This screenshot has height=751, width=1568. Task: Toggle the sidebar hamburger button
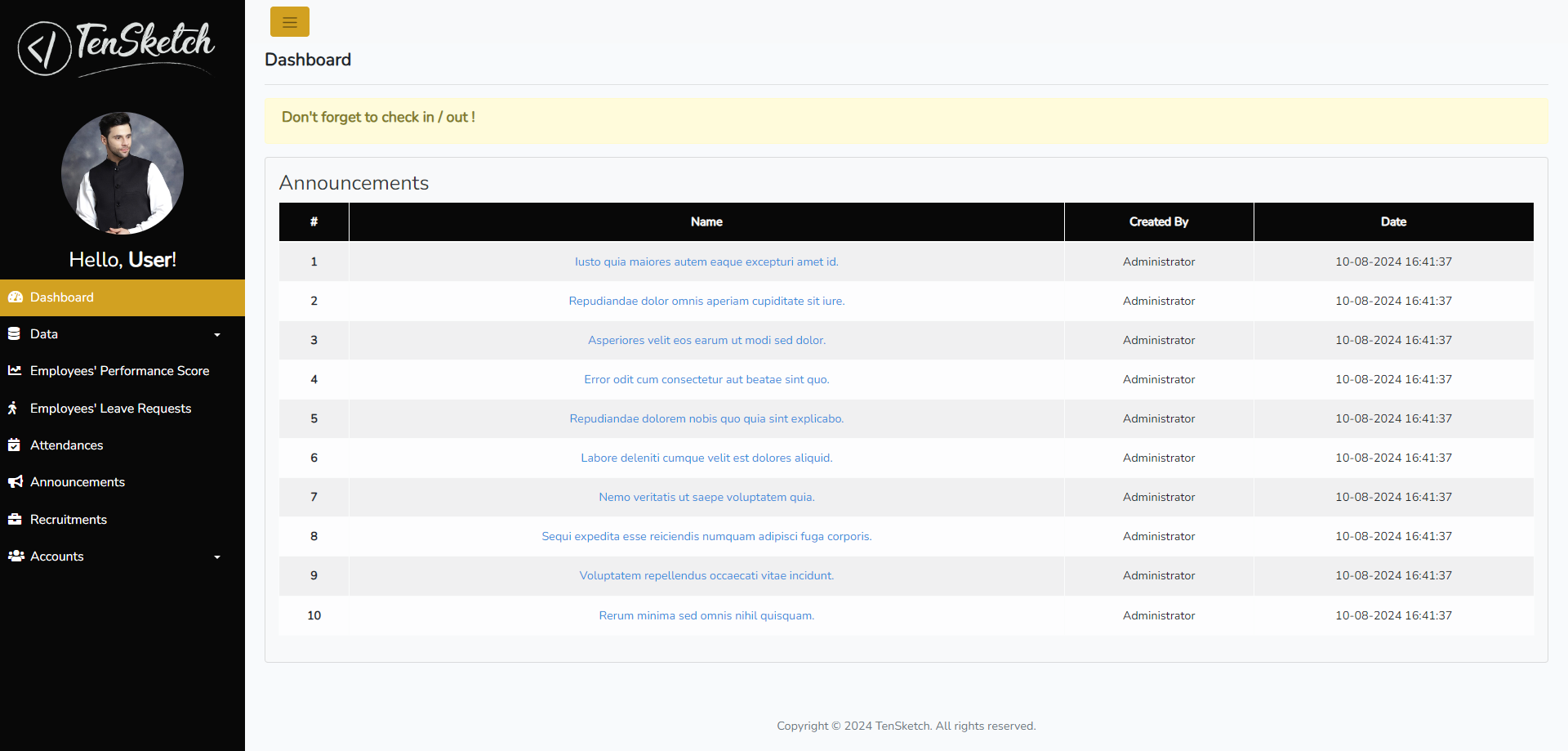pyautogui.click(x=290, y=22)
